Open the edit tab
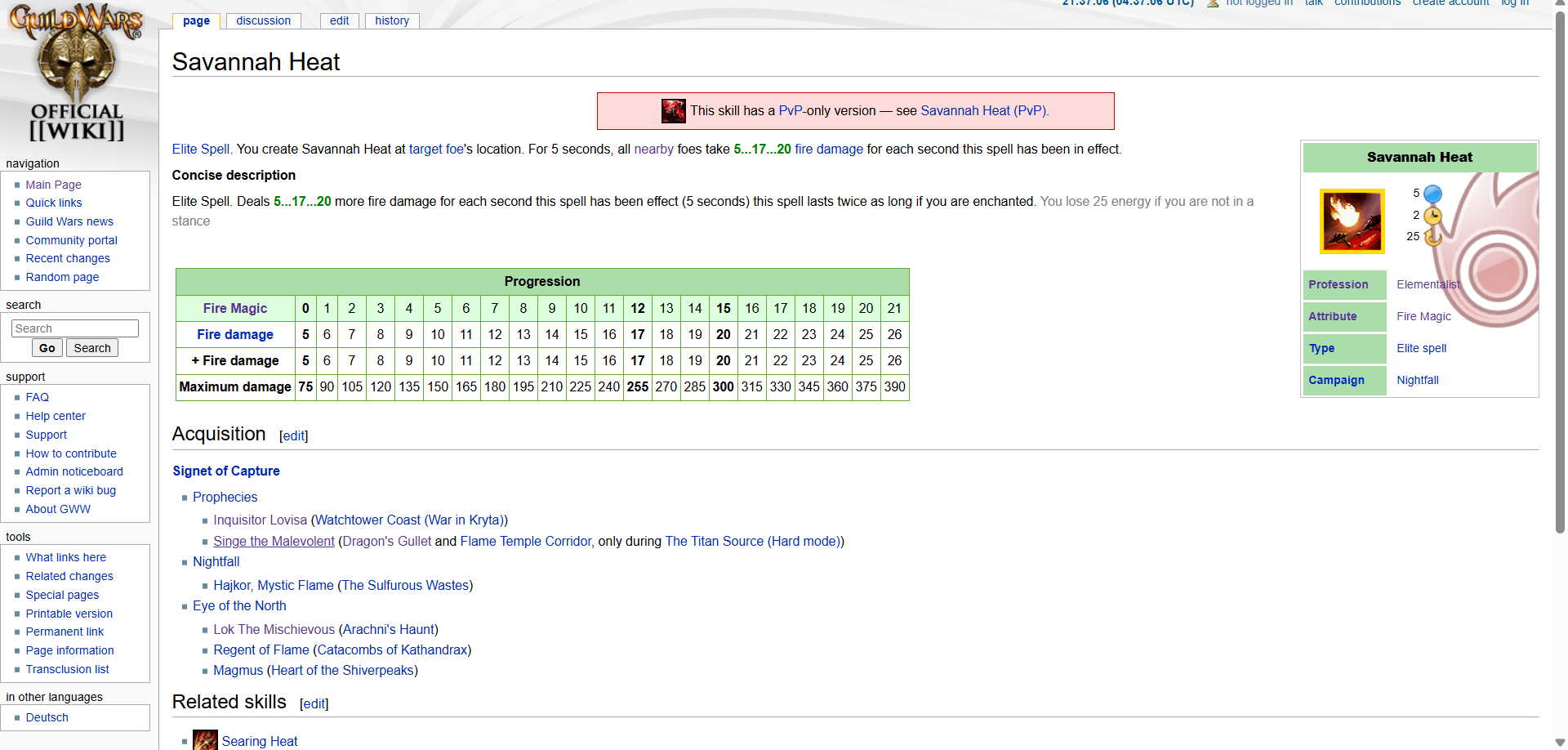 pos(339,20)
